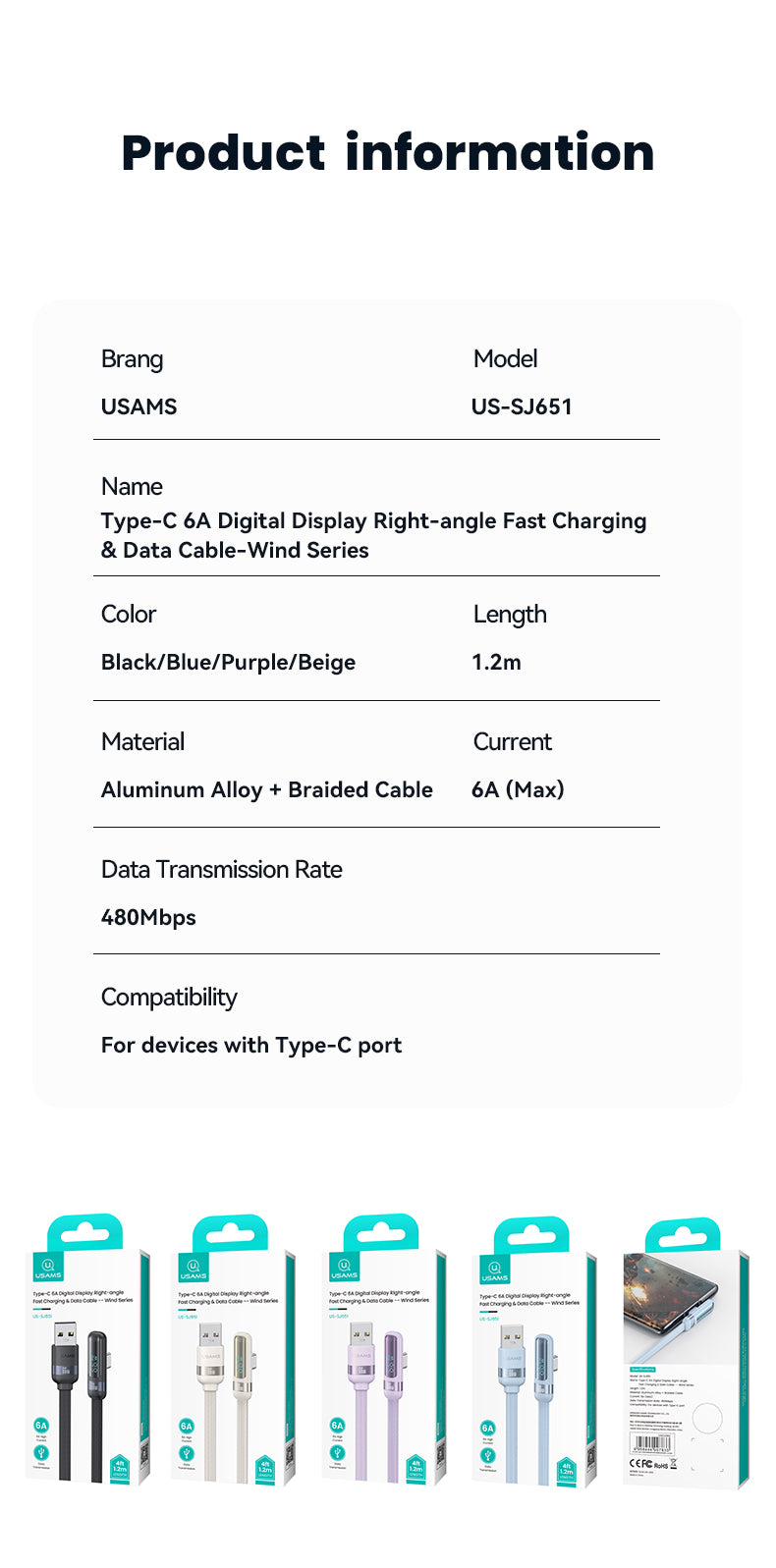
Task: Click the Black/Blue/Purple/Beige color value
Action: 228,662
